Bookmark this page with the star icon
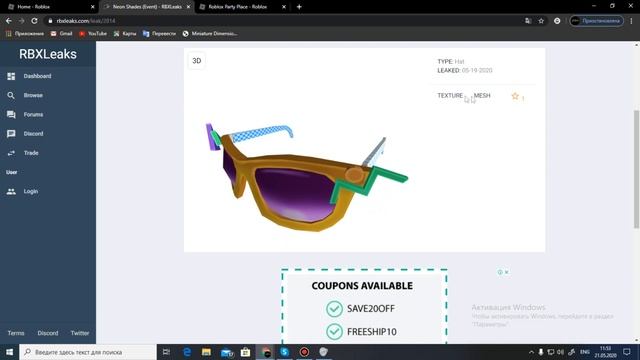The image size is (640, 360). point(541,21)
